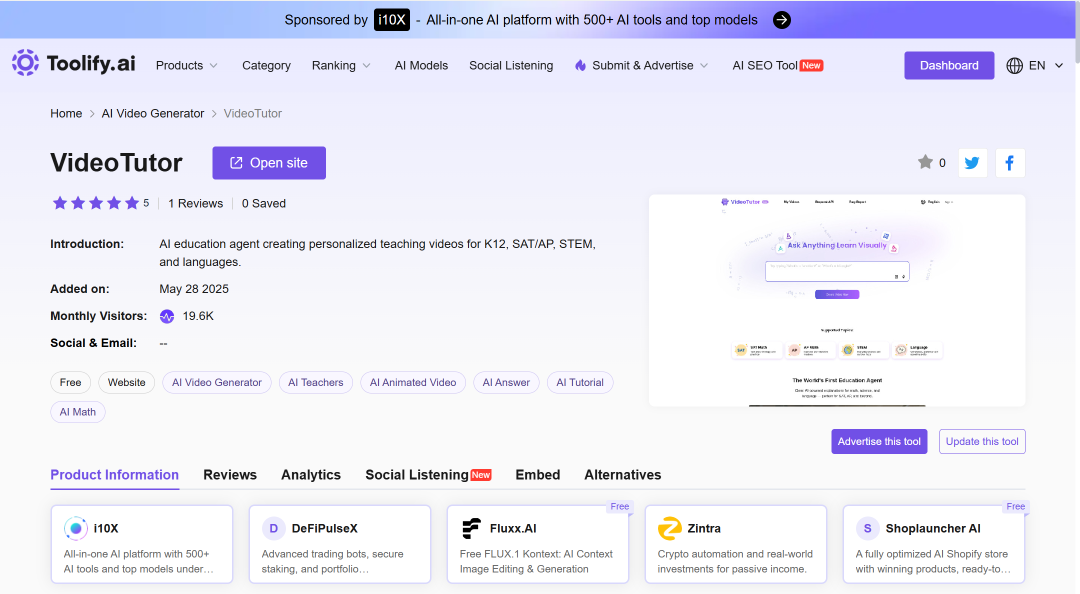
Task: Click the five-star rating stars
Action: tap(96, 203)
